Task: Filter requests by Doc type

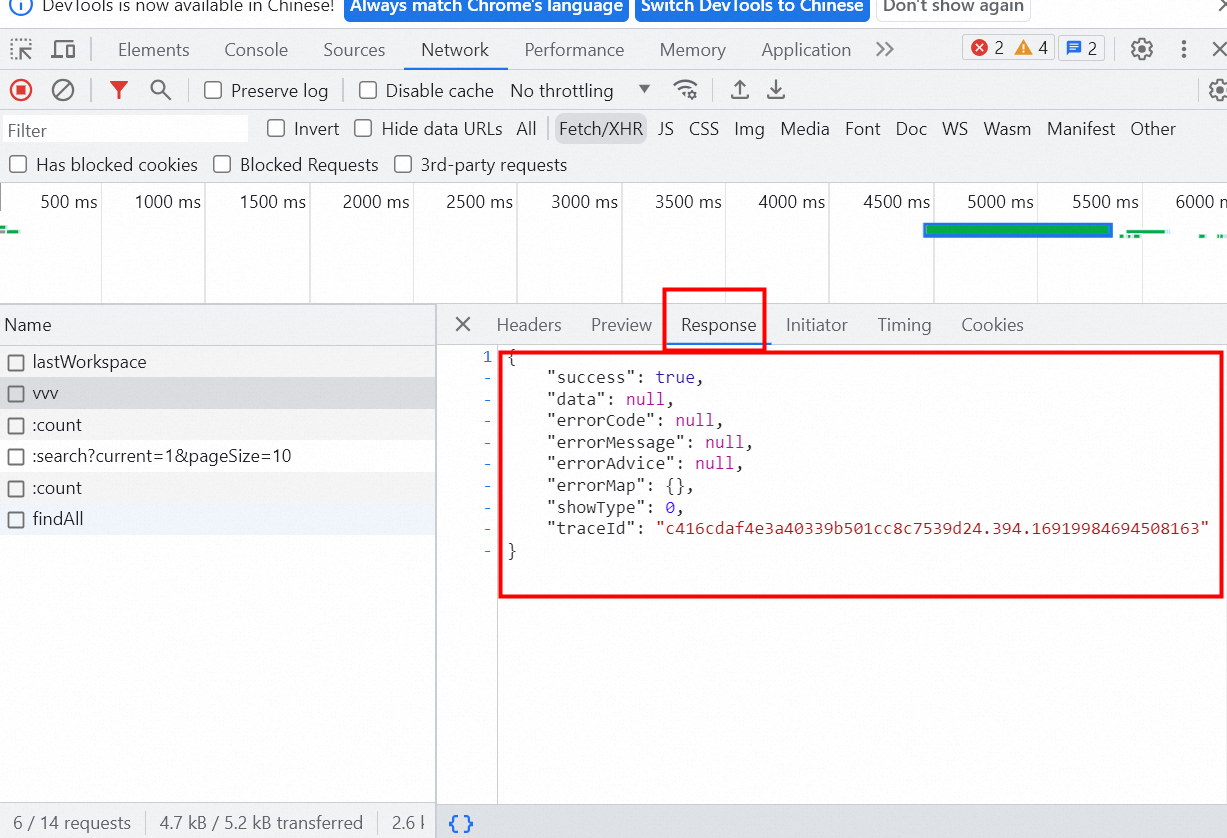Action: (x=911, y=128)
